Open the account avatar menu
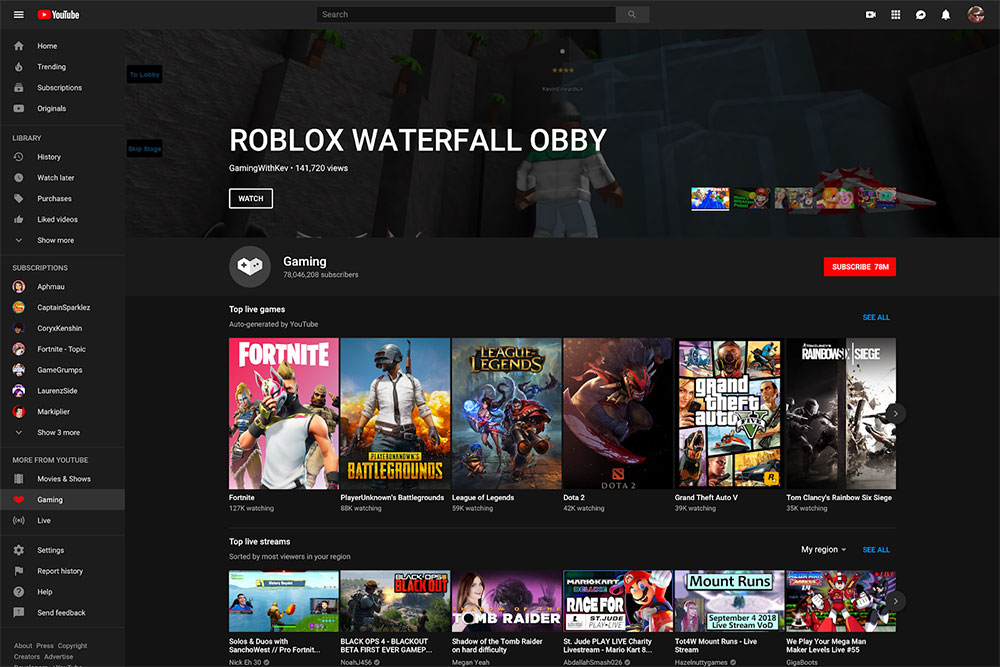The image size is (1000, 667). pos(975,14)
